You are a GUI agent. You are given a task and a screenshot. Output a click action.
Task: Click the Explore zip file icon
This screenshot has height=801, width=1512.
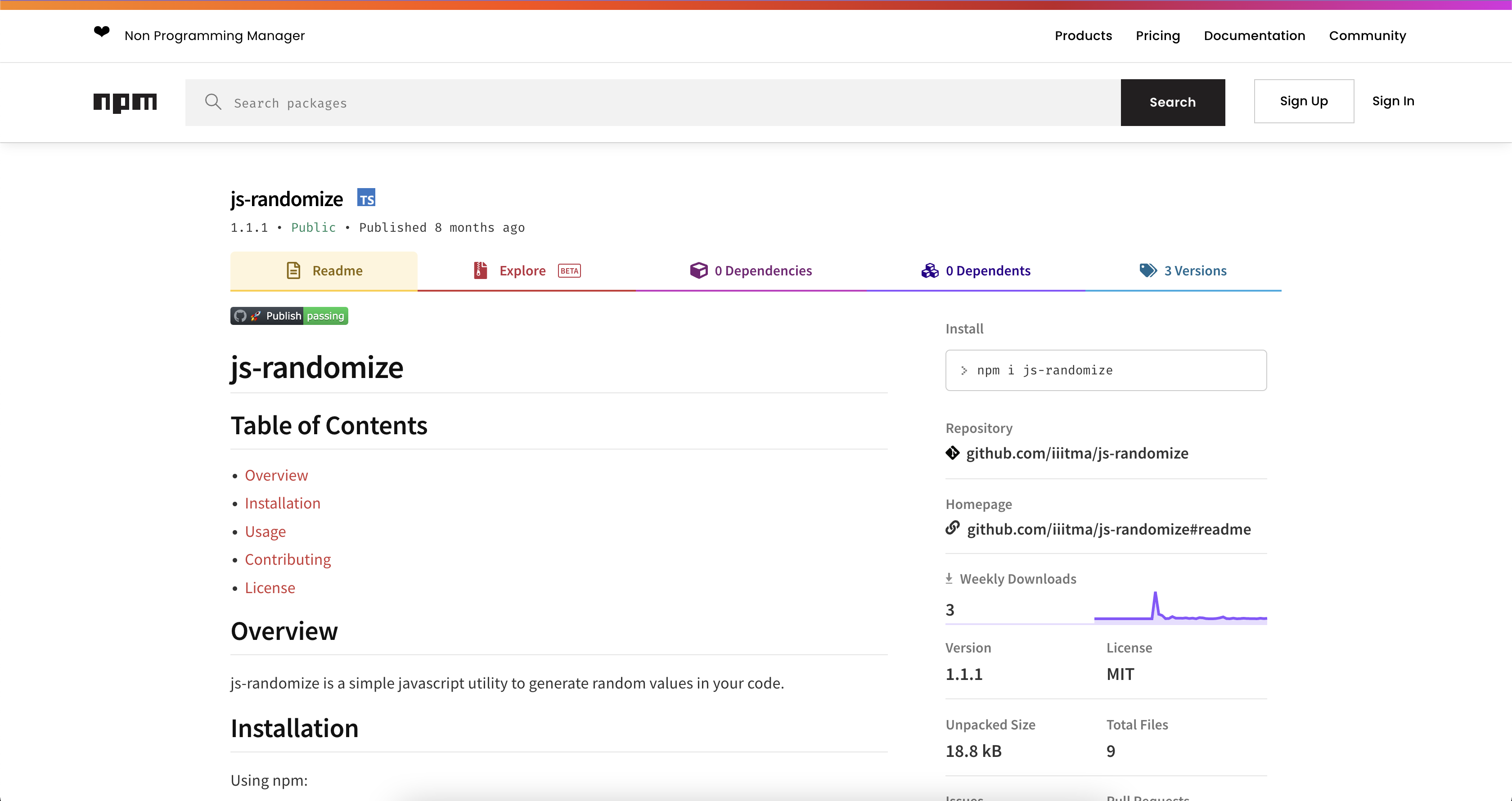pyautogui.click(x=480, y=270)
